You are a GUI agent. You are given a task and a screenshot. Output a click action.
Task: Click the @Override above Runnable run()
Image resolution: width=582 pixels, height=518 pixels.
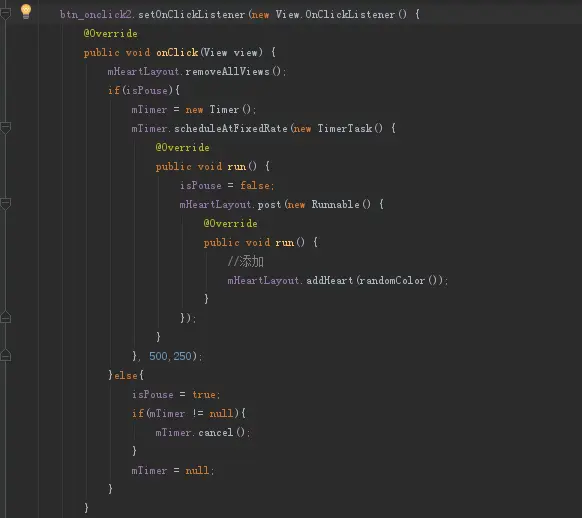pyautogui.click(x=230, y=224)
